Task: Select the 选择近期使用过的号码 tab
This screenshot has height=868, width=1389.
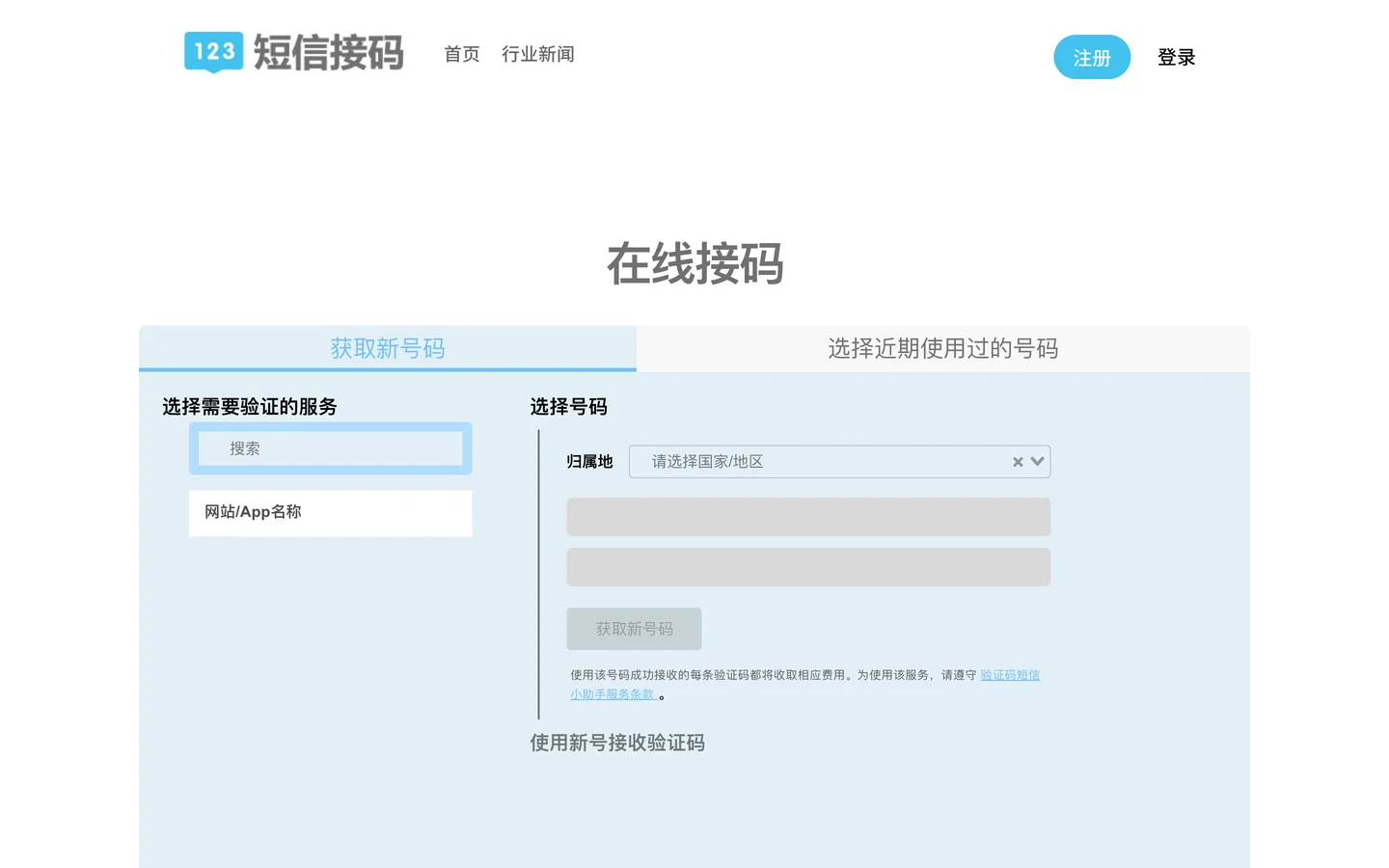Action: click(x=942, y=348)
